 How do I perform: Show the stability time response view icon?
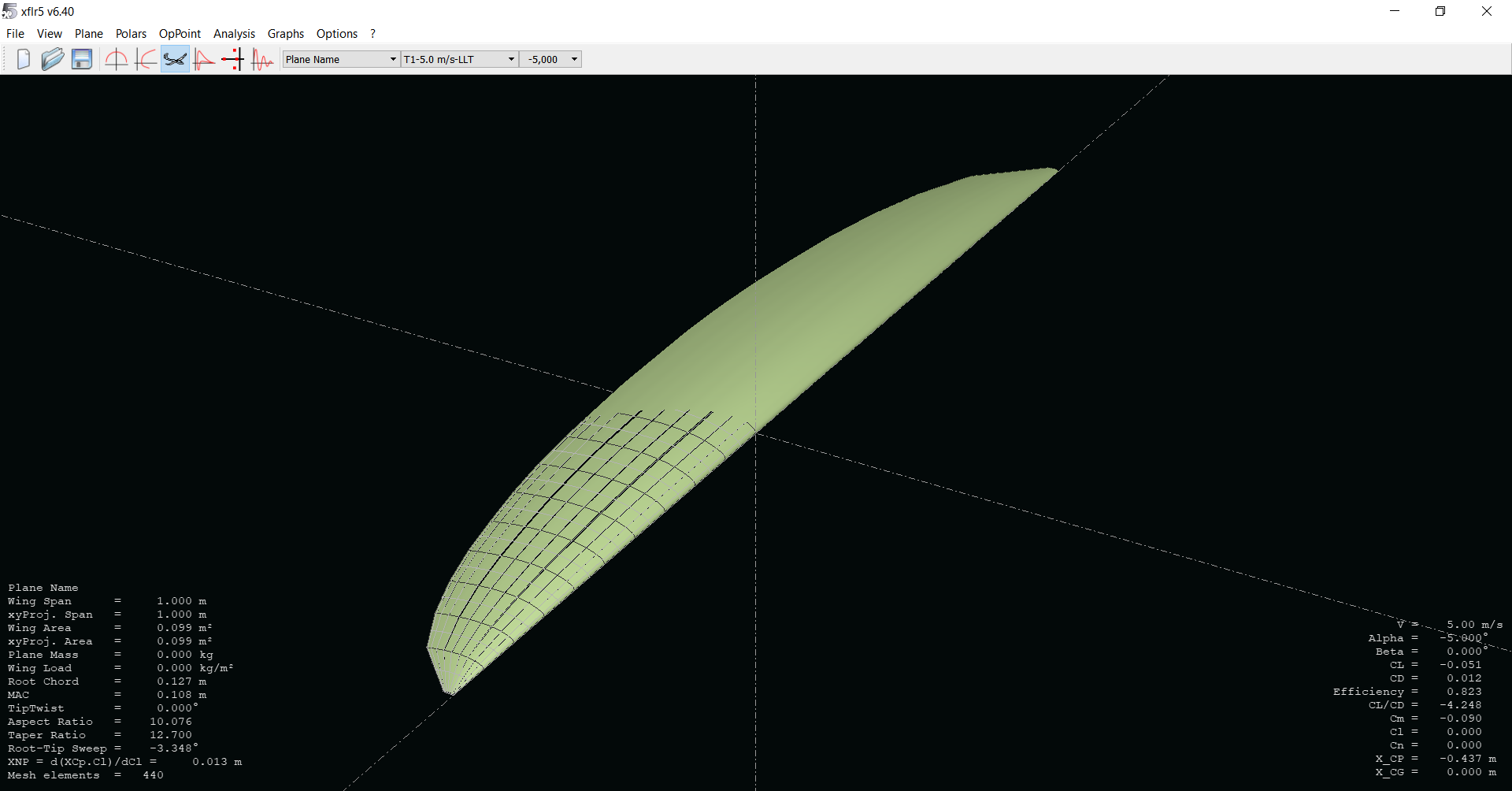pos(262,59)
